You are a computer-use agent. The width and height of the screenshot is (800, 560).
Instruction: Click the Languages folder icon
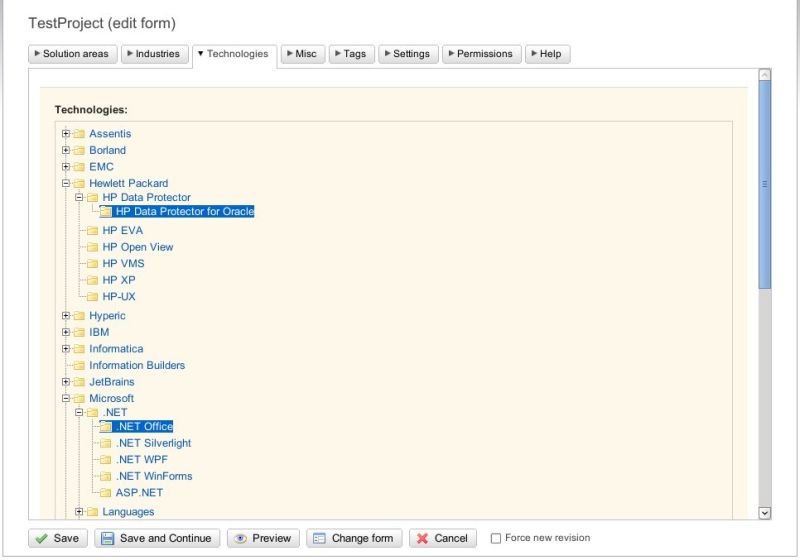coord(92,512)
